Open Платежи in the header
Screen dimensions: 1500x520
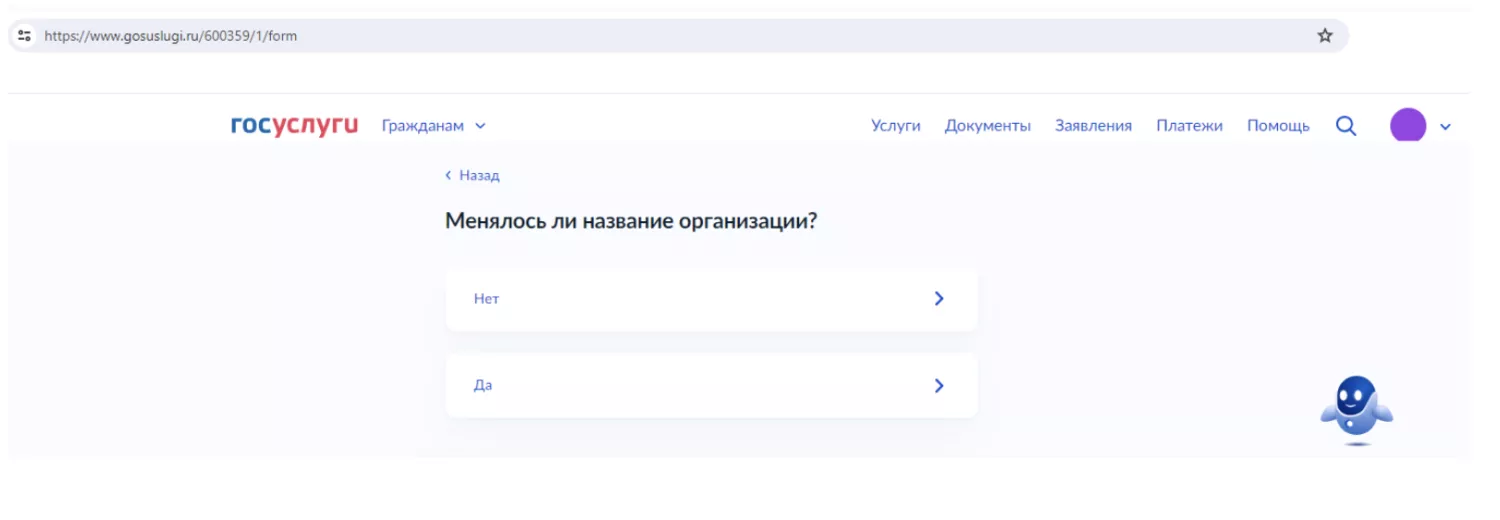coord(1189,126)
